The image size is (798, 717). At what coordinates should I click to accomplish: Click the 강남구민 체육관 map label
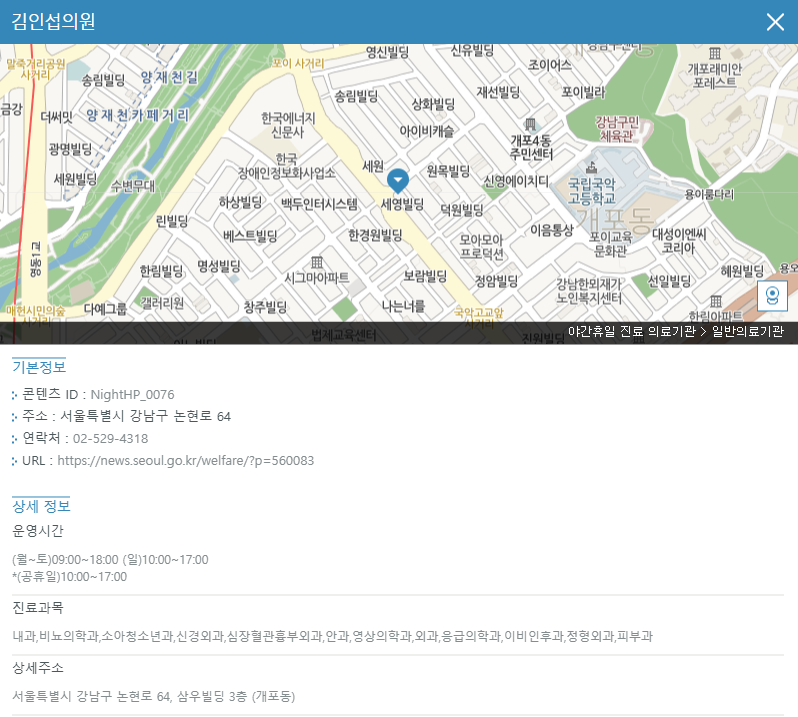coord(617,129)
